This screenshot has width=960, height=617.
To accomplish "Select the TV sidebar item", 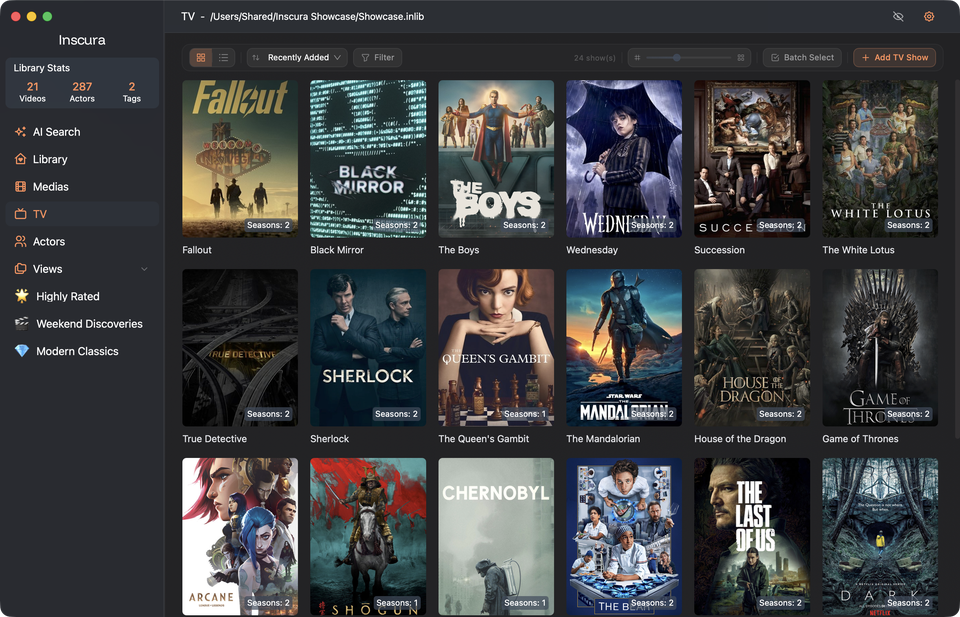I will (x=82, y=214).
